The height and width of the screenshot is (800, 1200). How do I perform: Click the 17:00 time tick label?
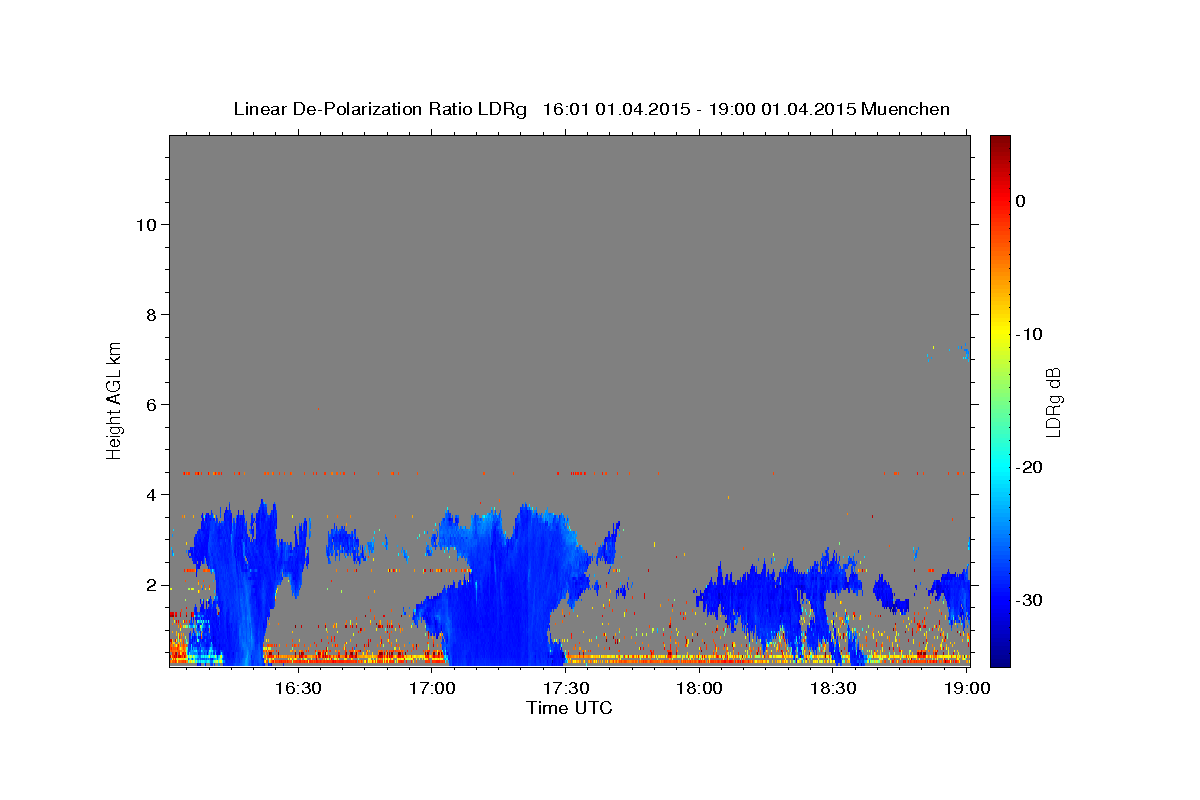tap(432, 688)
